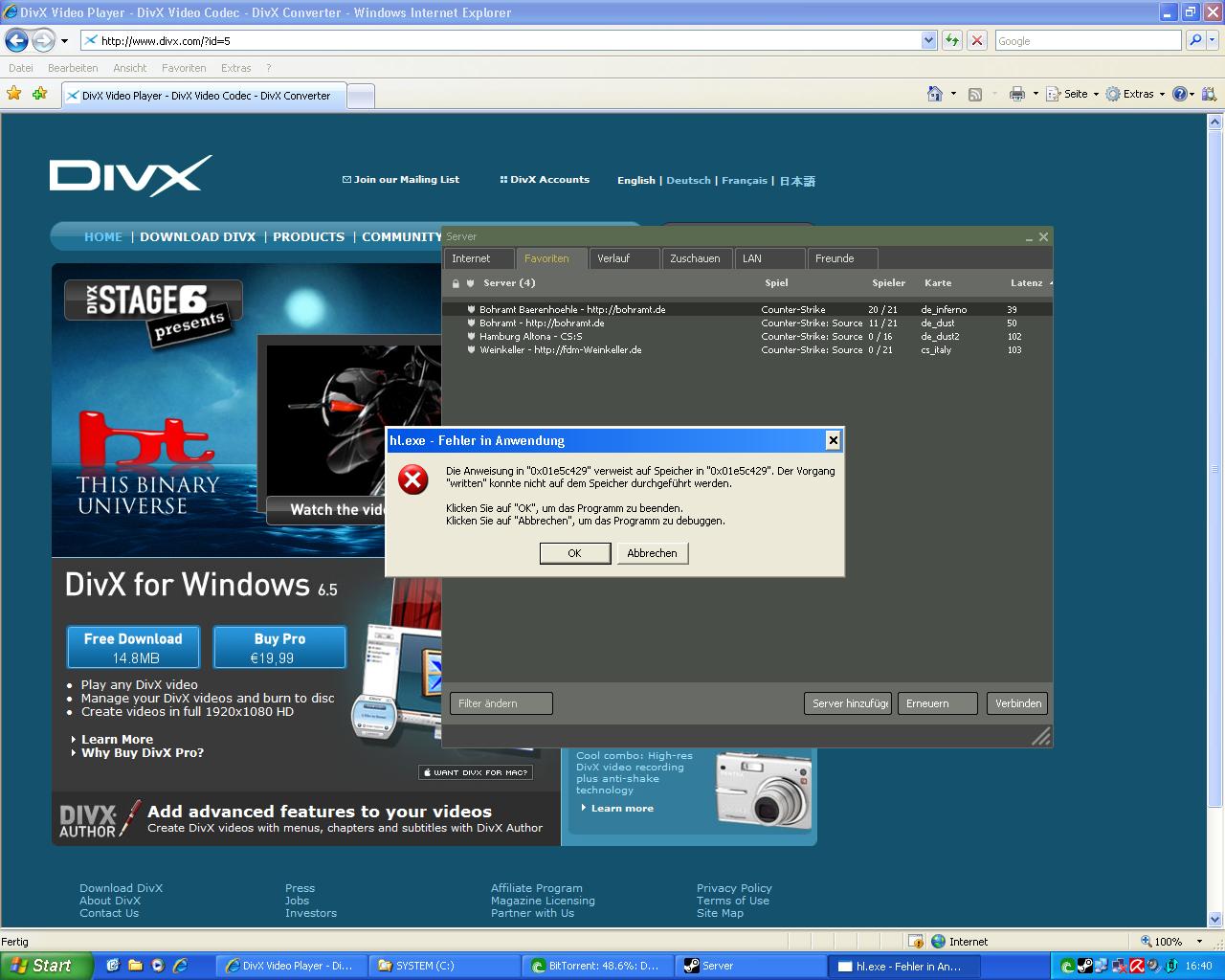
Task: Click the RSS feeds icon
Action: pos(975,94)
